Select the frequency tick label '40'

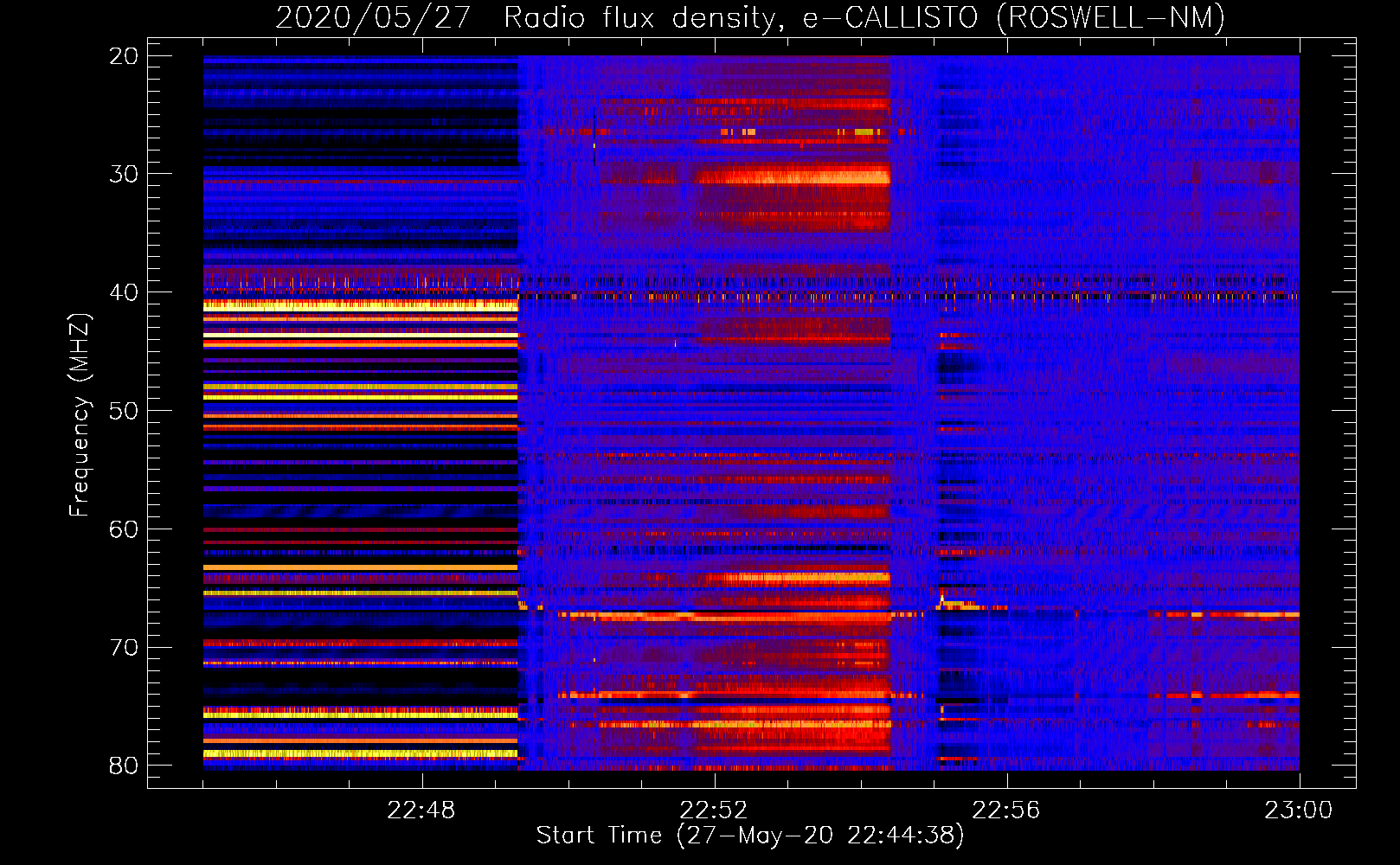pyautogui.click(x=124, y=292)
